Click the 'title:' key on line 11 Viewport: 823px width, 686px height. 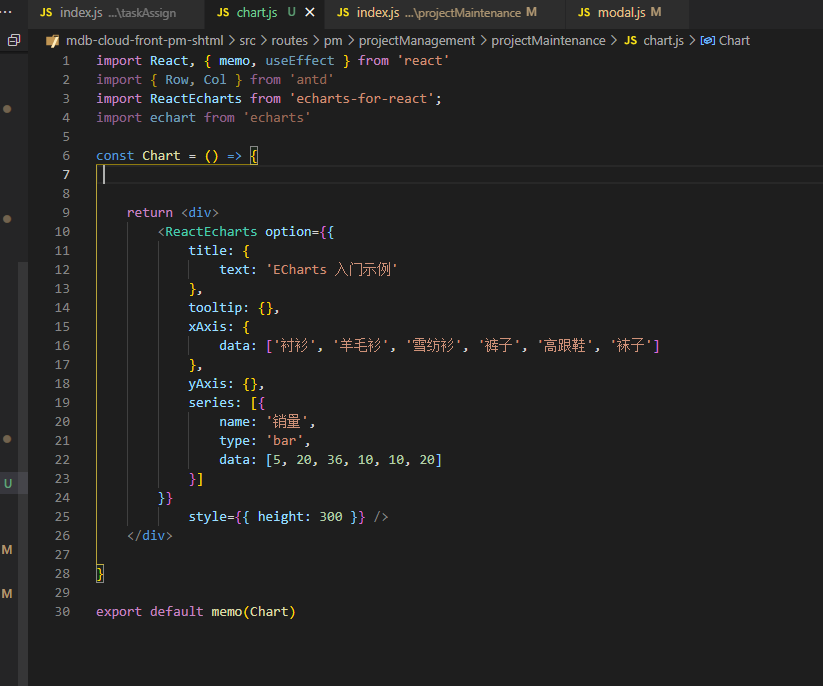coord(211,251)
